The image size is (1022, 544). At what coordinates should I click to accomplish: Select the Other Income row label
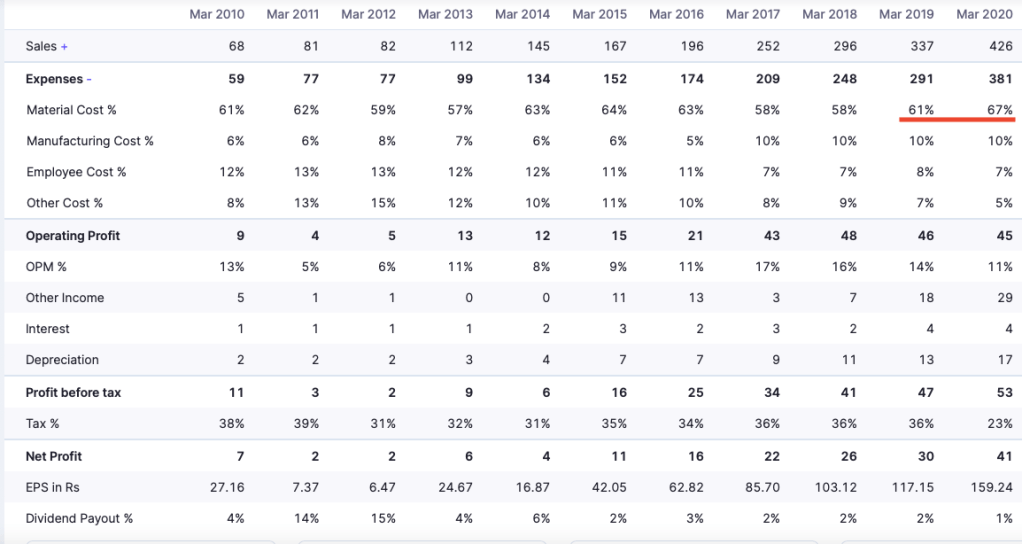pos(65,298)
